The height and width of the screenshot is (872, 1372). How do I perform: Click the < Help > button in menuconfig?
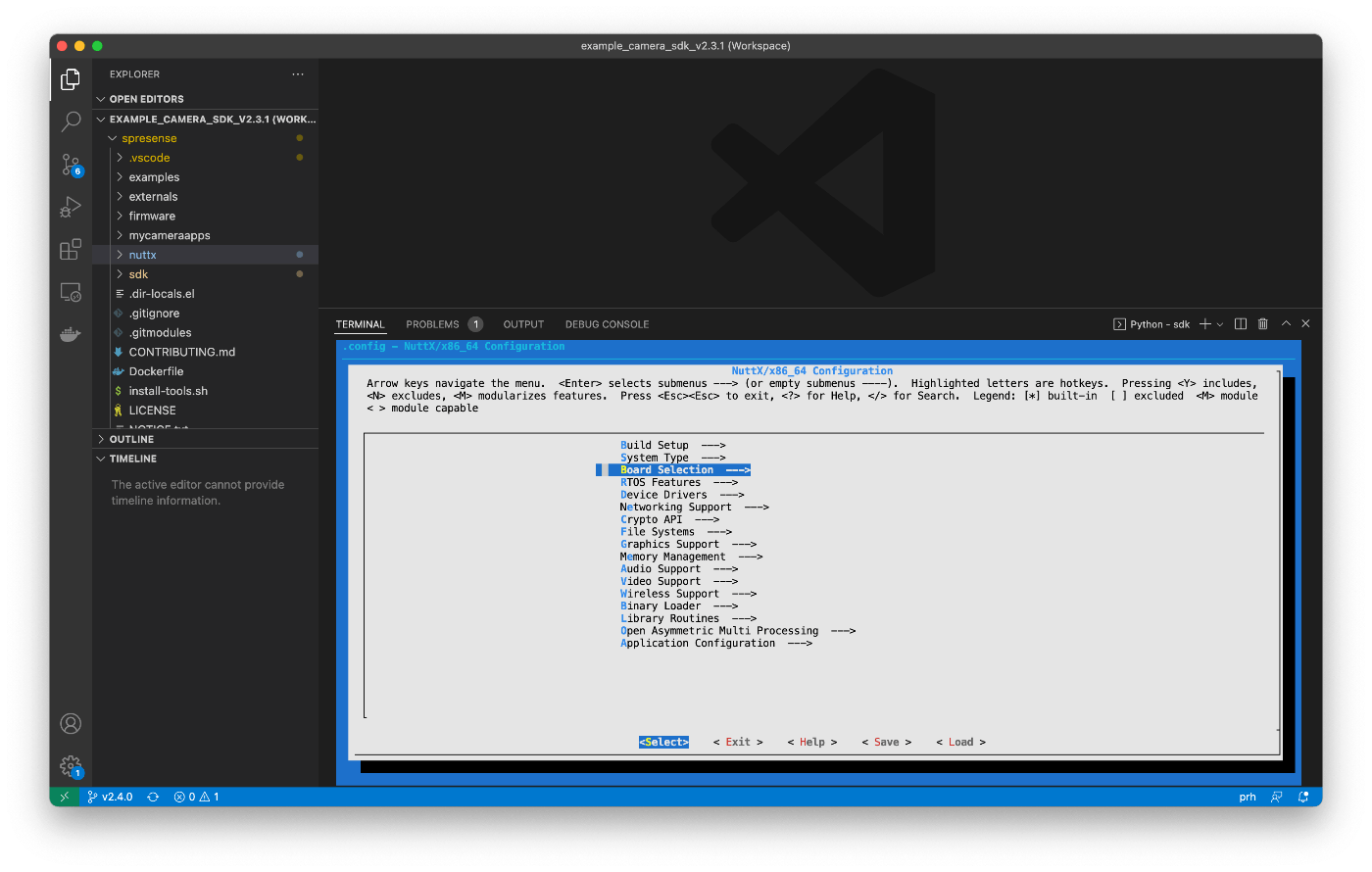pyautogui.click(x=812, y=742)
